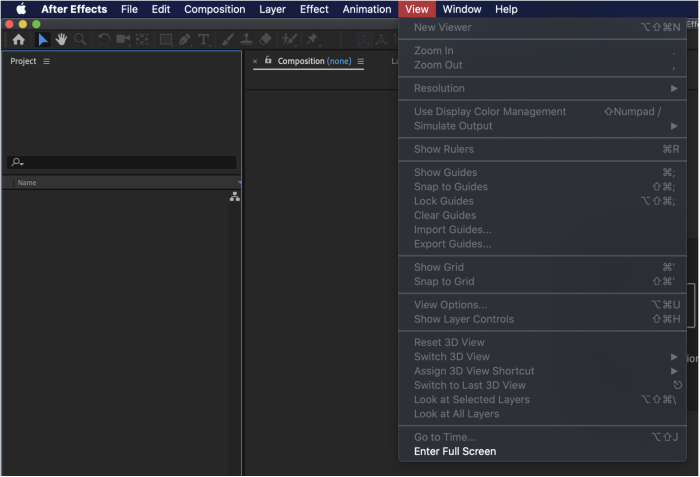This screenshot has height=477, width=700.
Task: Click the Project panel search field
Action: coord(121,162)
